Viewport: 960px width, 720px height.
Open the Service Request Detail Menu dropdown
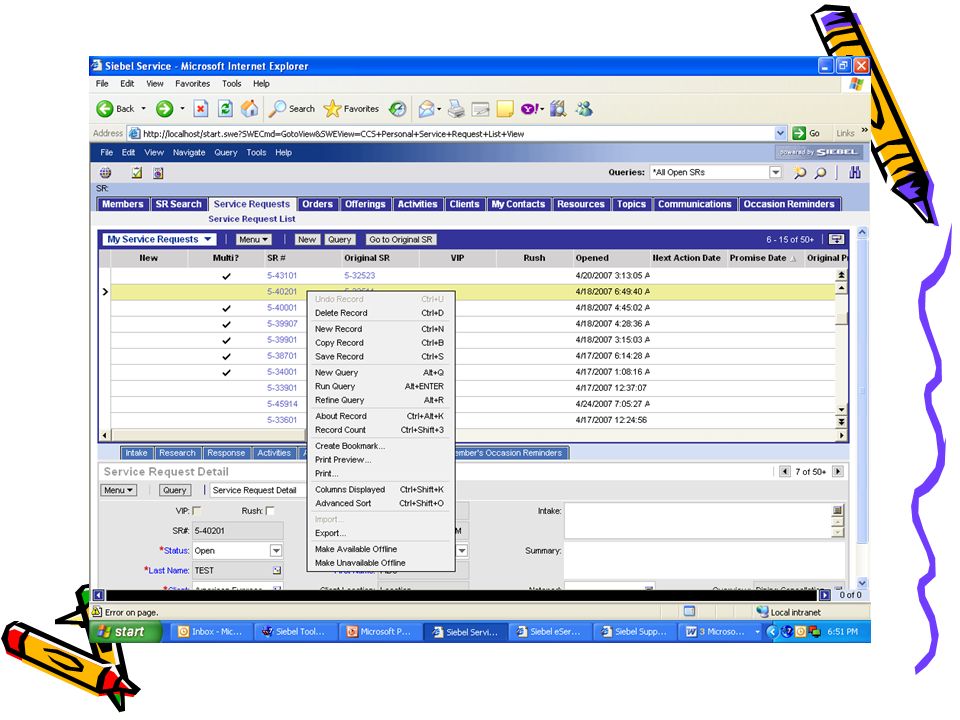tap(118, 490)
